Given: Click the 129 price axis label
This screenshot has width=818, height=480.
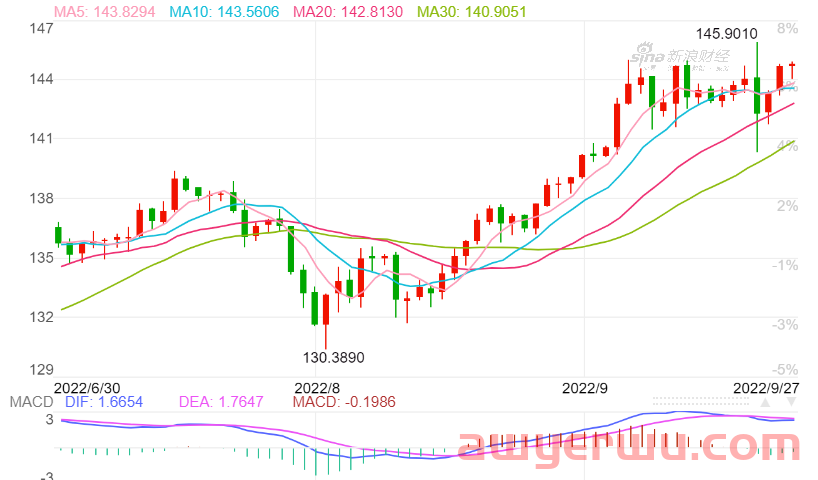Looking at the screenshot, I should click(41, 370).
